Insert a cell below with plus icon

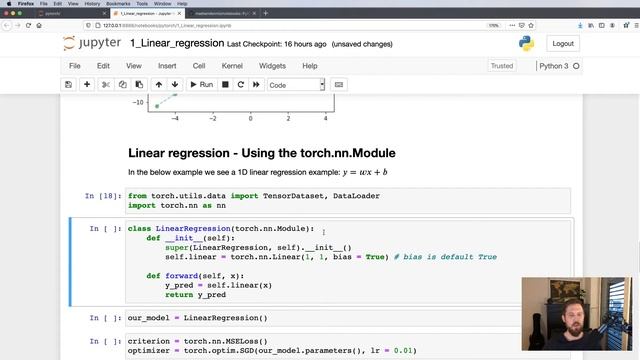tap(87, 84)
